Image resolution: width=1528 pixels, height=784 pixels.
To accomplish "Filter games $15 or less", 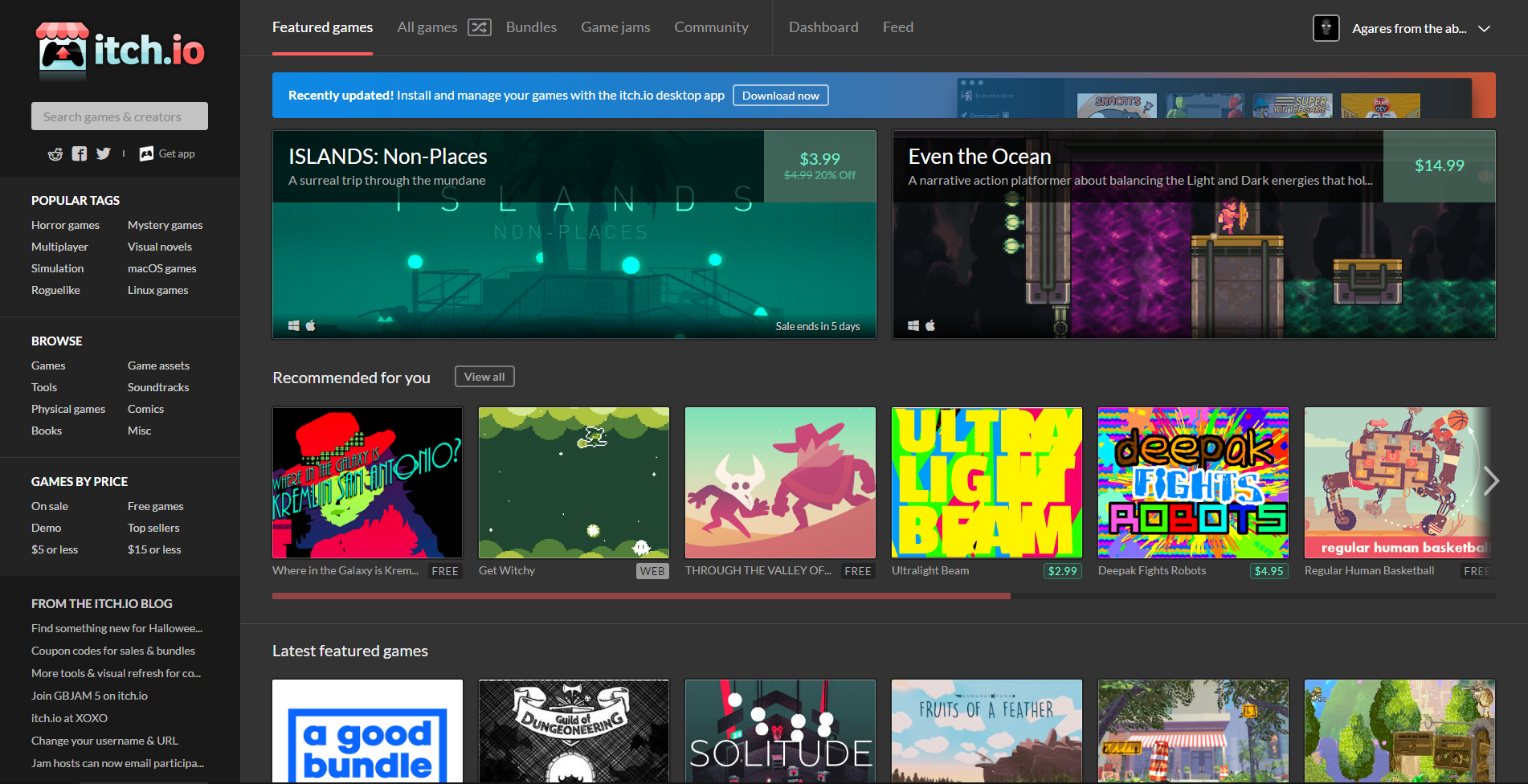I will coord(154,549).
